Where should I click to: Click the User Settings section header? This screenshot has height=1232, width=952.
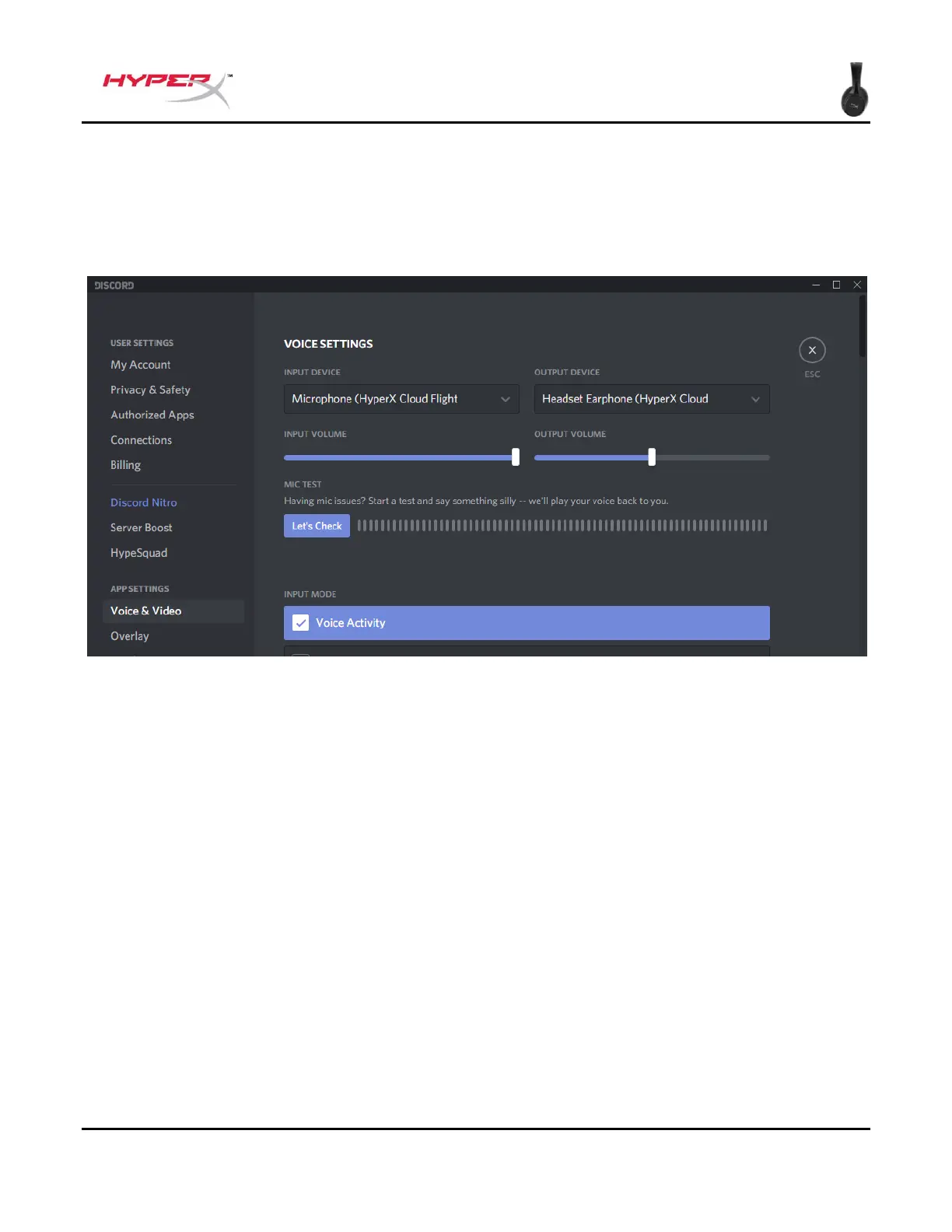142,343
